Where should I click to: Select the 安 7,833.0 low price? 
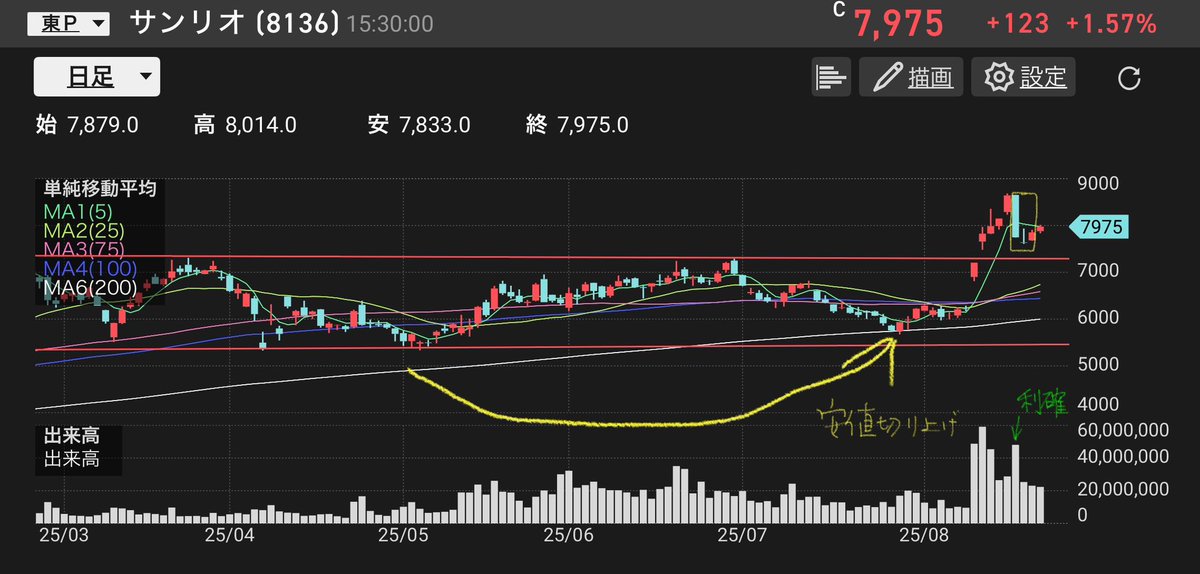(x=418, y=125)
